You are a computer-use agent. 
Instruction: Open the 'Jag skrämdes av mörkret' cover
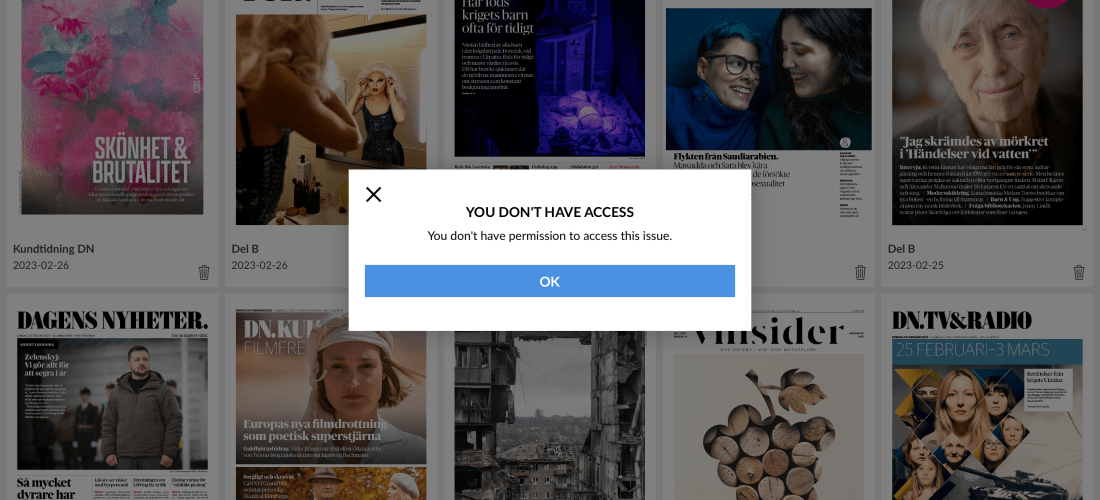987,112
